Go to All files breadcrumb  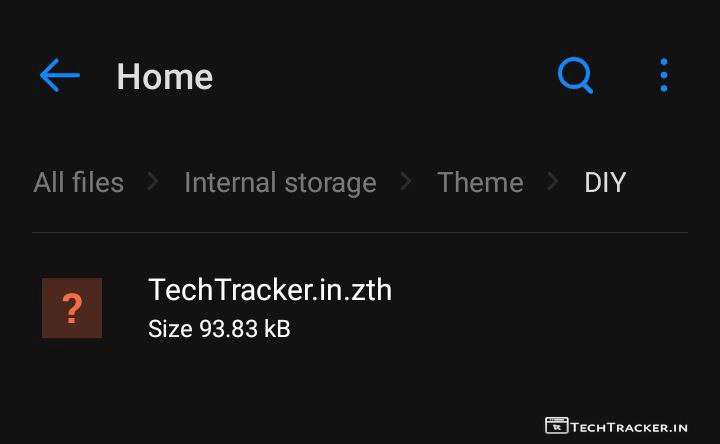point(79,182)
